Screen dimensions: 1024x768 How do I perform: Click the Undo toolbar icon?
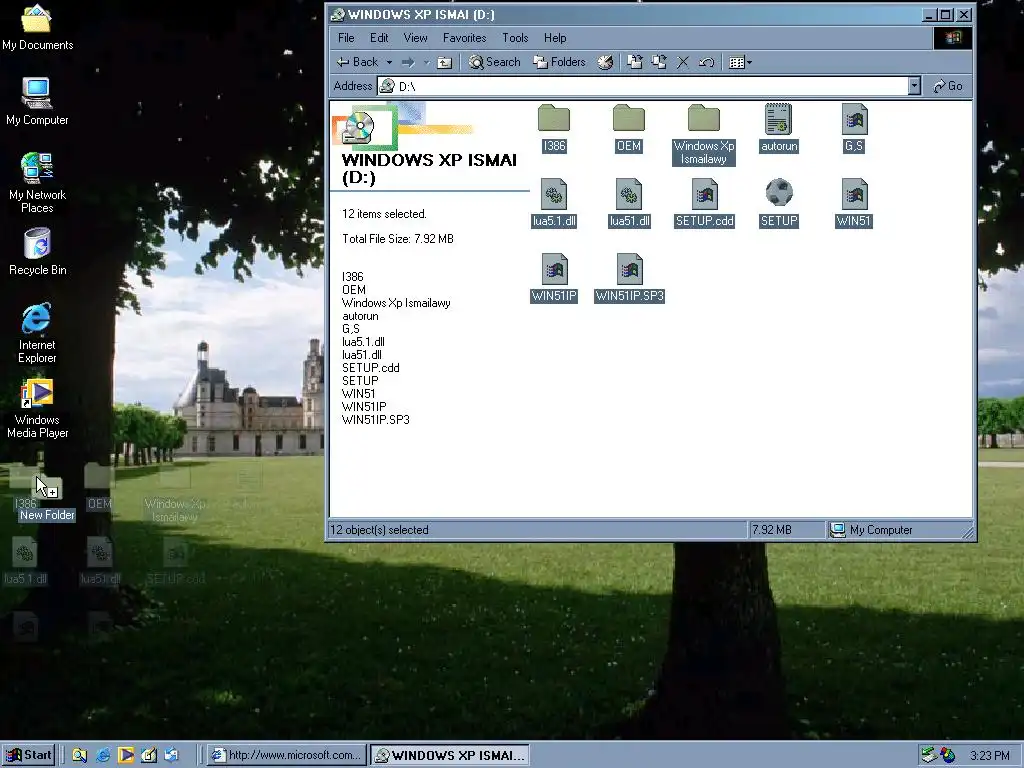pyautogui.click(x=707, y=63)
